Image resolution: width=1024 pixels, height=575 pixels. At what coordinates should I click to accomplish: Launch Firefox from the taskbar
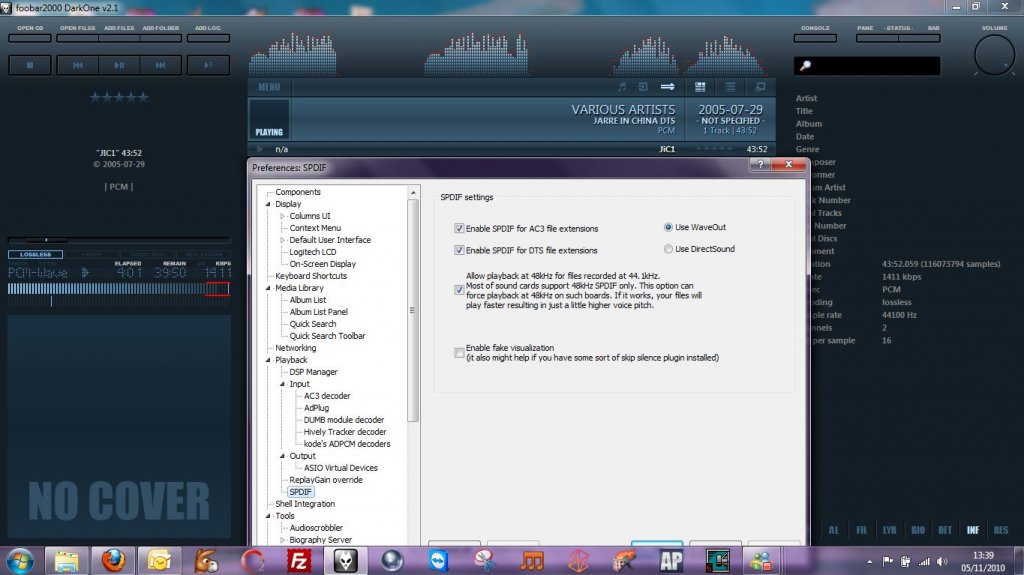[113, 561]
